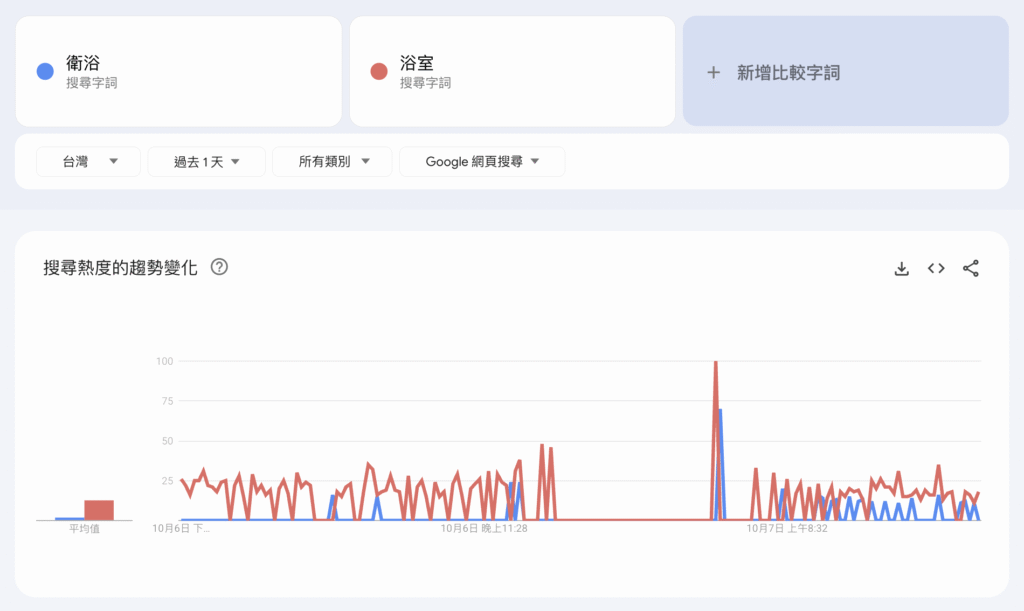Click the tall blue spike near 70
The image size is (1024, 611).
click(x=720, y=412)
